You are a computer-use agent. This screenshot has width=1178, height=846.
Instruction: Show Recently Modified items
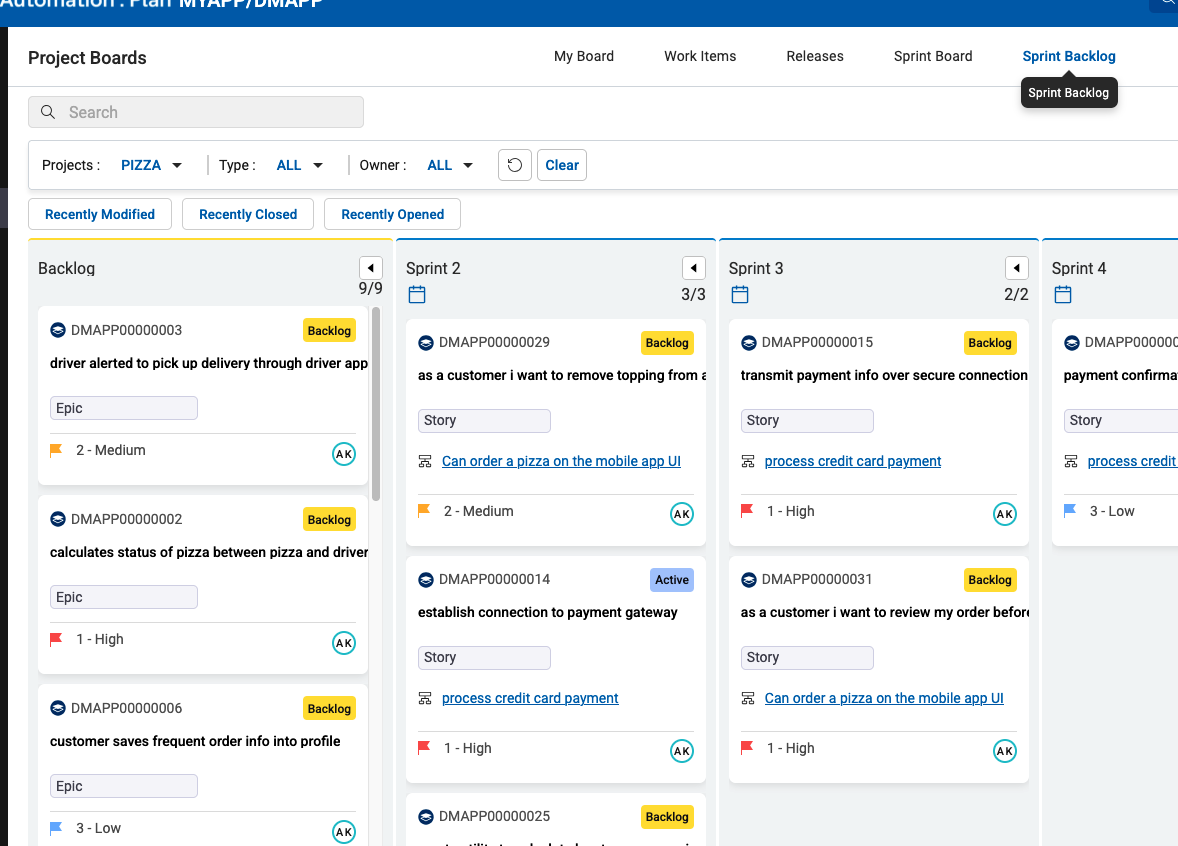pos(100,214)
